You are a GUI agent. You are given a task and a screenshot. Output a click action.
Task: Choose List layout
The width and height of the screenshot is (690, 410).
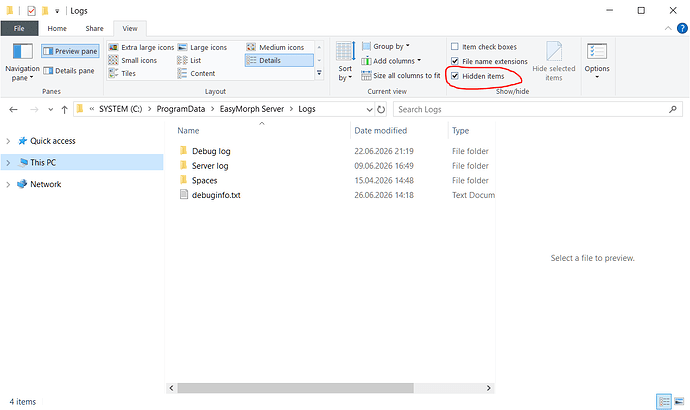(189, 60)
